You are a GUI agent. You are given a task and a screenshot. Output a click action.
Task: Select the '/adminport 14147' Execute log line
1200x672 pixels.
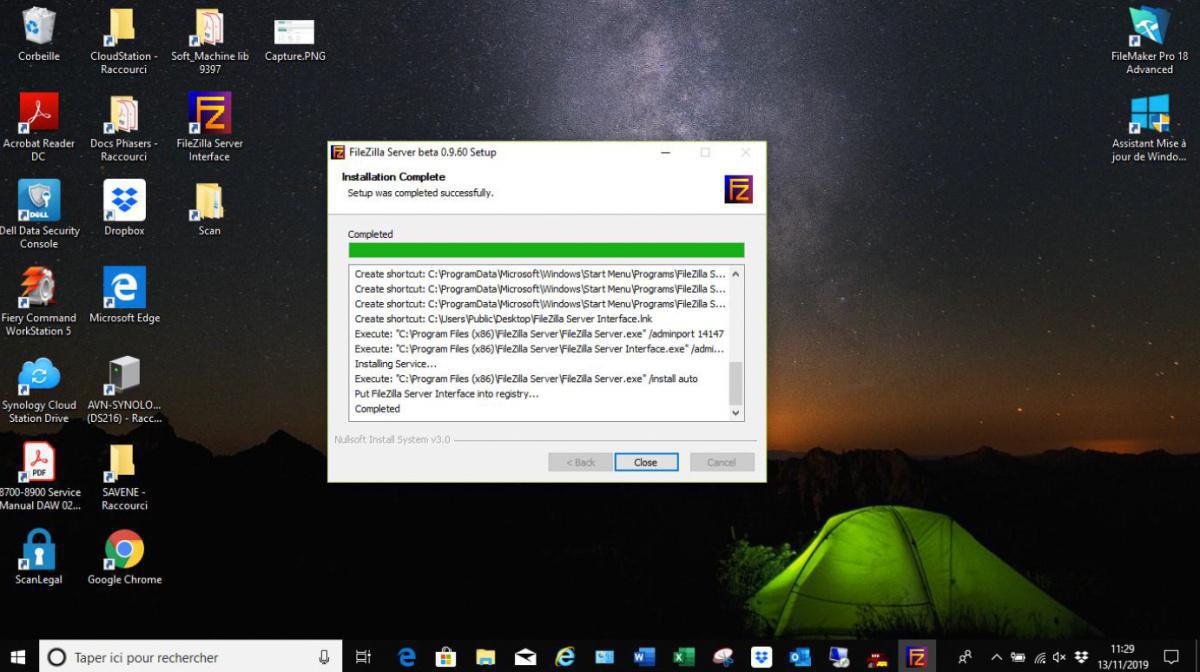(x=539, y=334)
